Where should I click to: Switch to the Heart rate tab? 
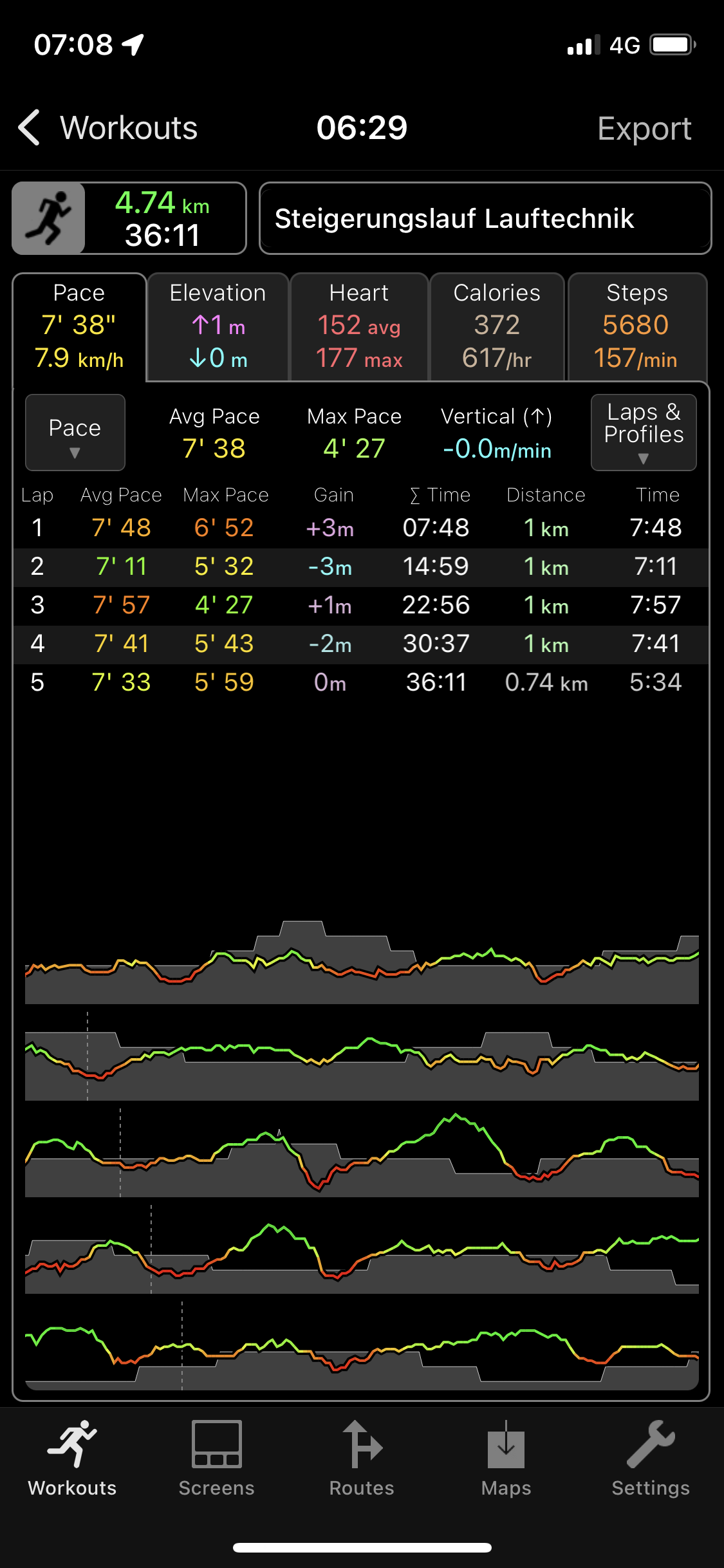coord(359,327)
